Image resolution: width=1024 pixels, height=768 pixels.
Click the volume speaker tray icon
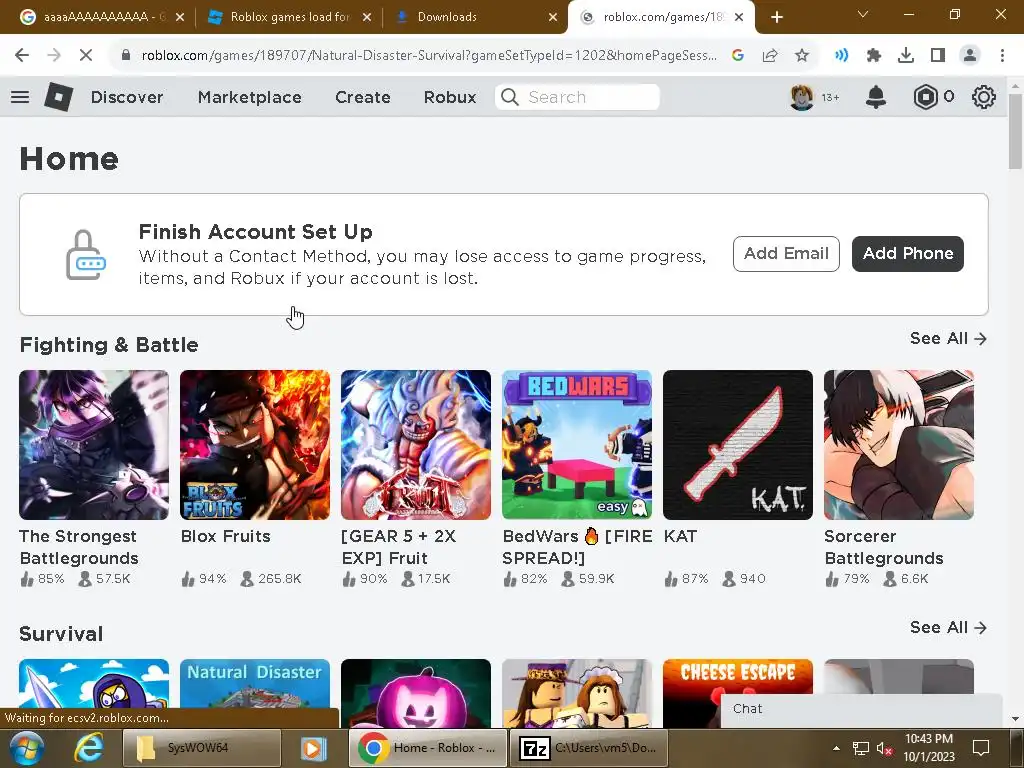884,749
